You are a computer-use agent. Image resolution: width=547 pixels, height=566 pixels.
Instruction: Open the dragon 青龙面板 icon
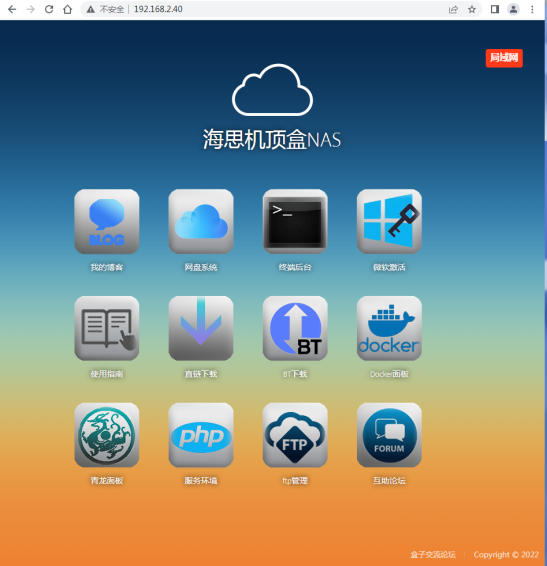pyautogui.click(x=107, y=435)
